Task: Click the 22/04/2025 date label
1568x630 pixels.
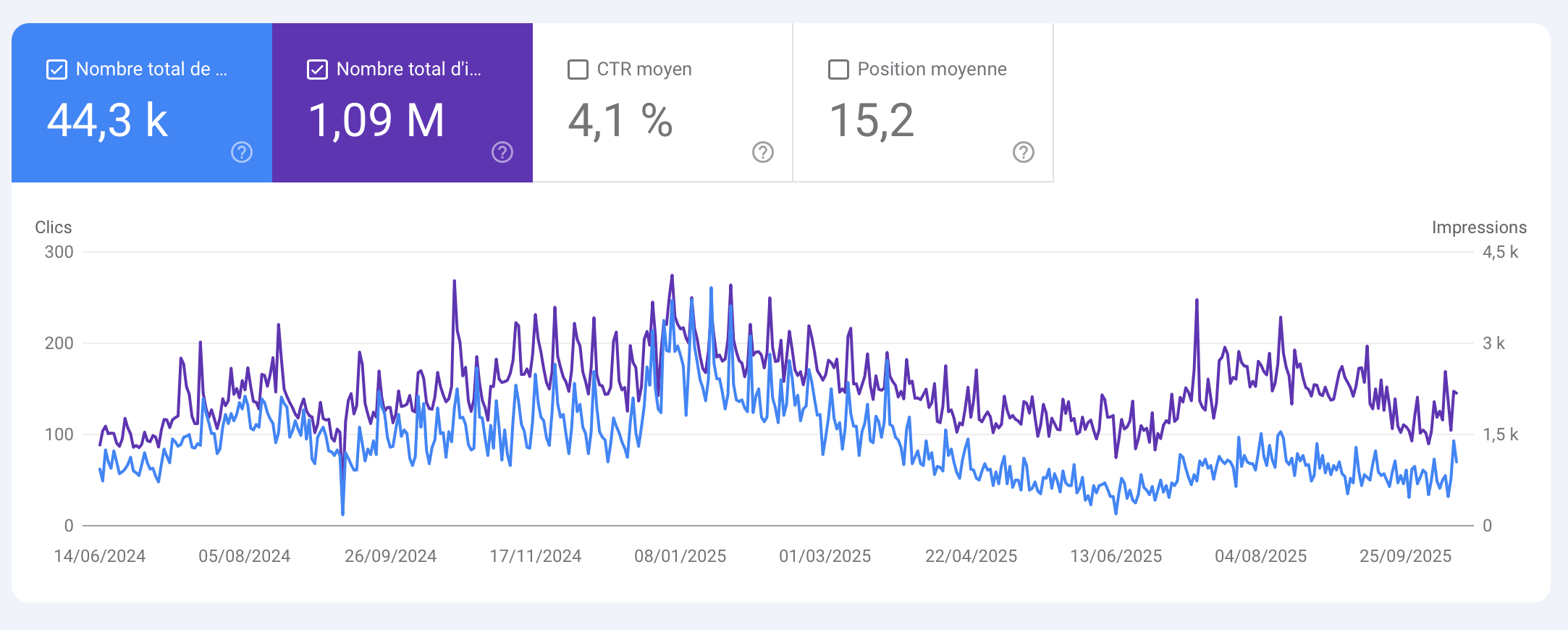Action: [x=971, y=556]
